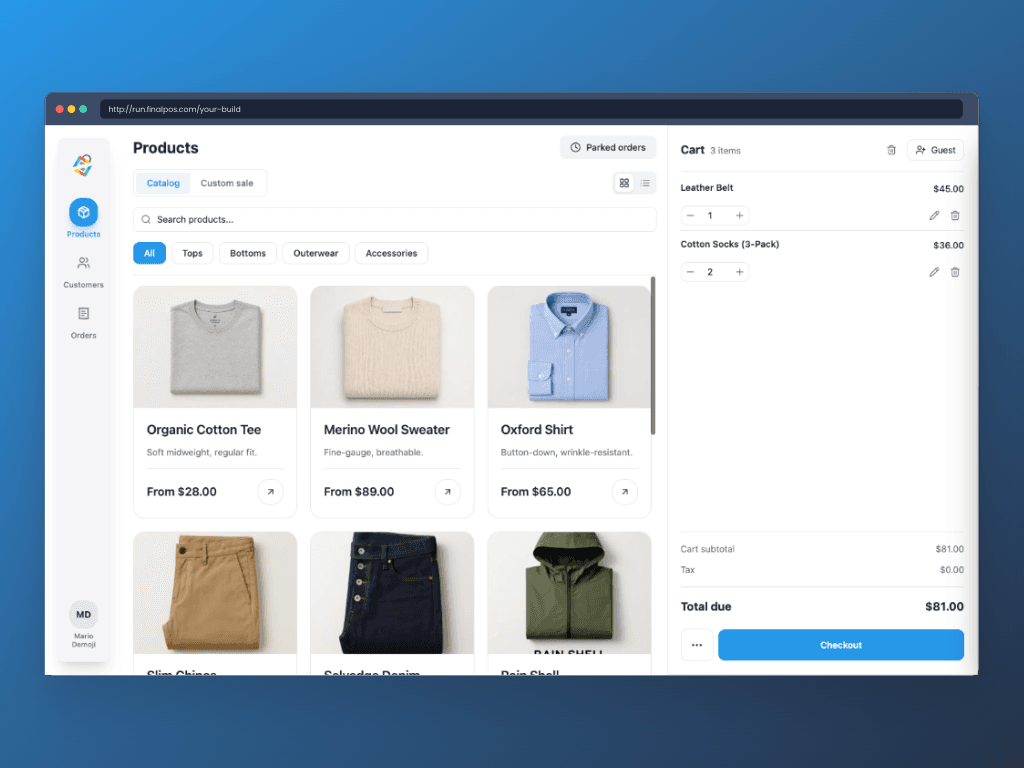Viewport: 1024px width, 768px height.
Task: Click the dark denim product image
Action: [392, 592]
